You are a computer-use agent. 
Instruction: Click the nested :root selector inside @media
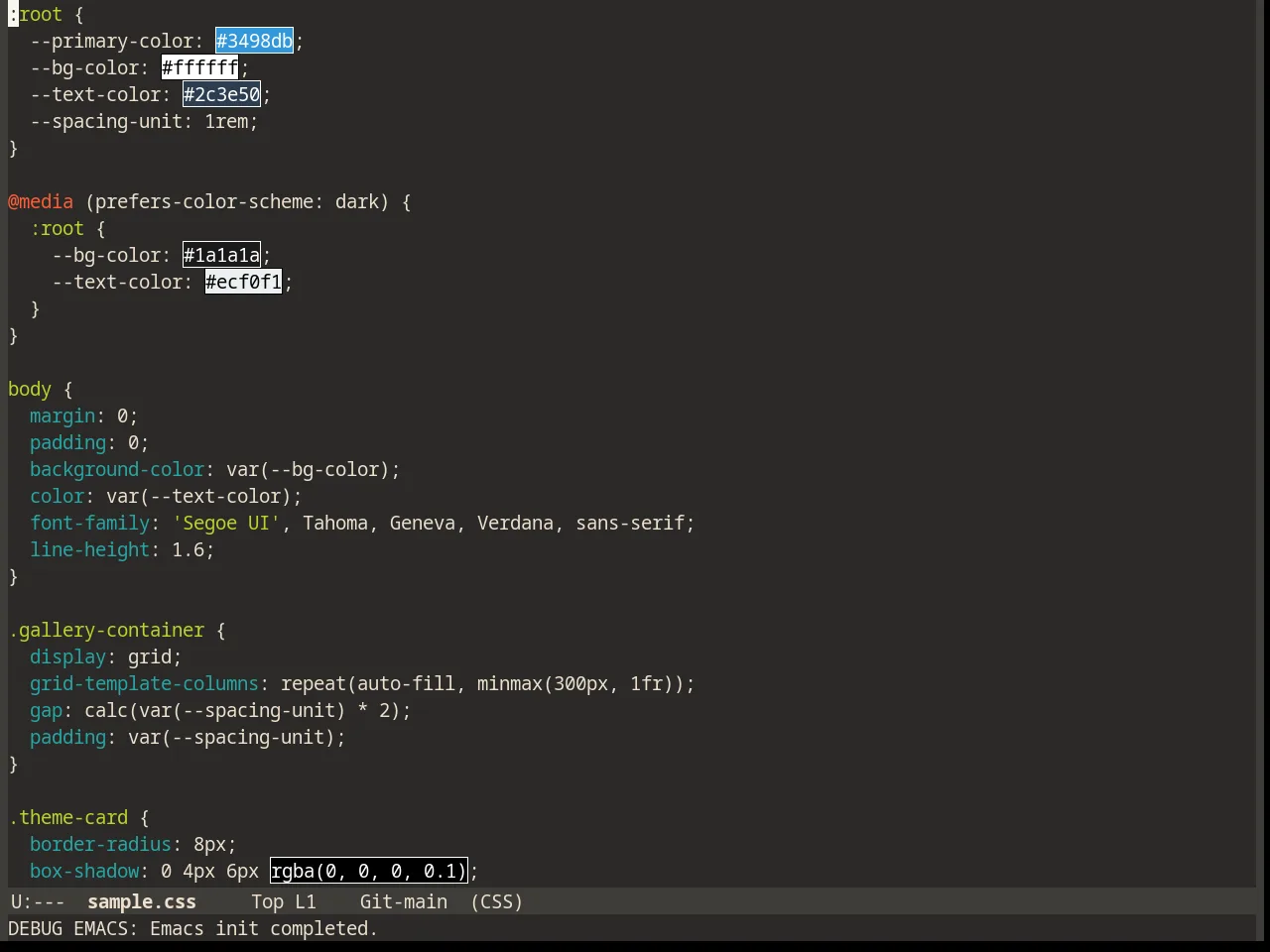(58, 228)
